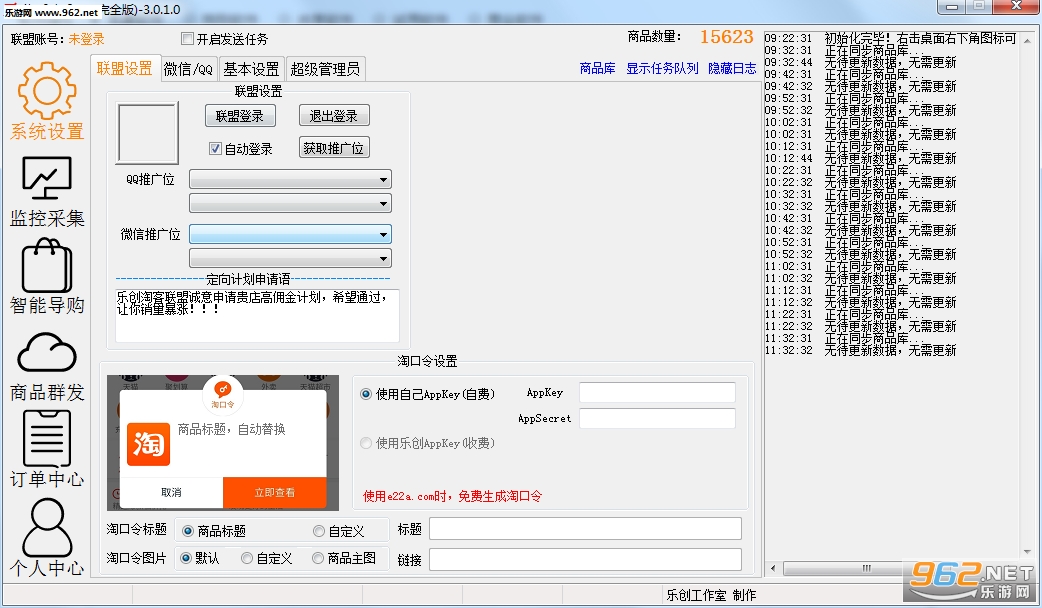Focus the AppKey input field
The image size is (1042, 608).
tap(657, 393)
